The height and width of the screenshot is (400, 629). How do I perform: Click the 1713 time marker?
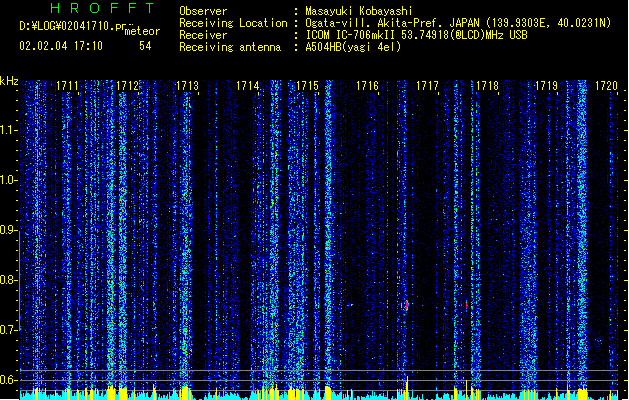point(187,86)
